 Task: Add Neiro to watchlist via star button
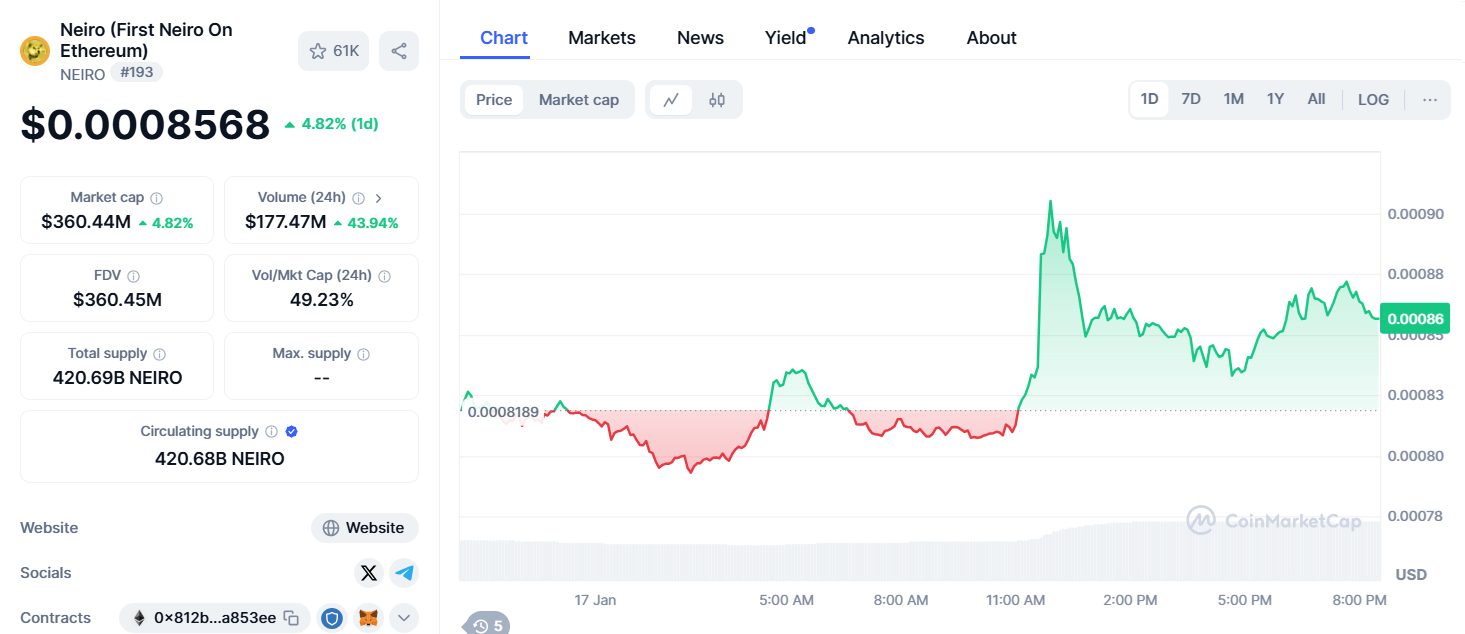[x=333, y=51]
